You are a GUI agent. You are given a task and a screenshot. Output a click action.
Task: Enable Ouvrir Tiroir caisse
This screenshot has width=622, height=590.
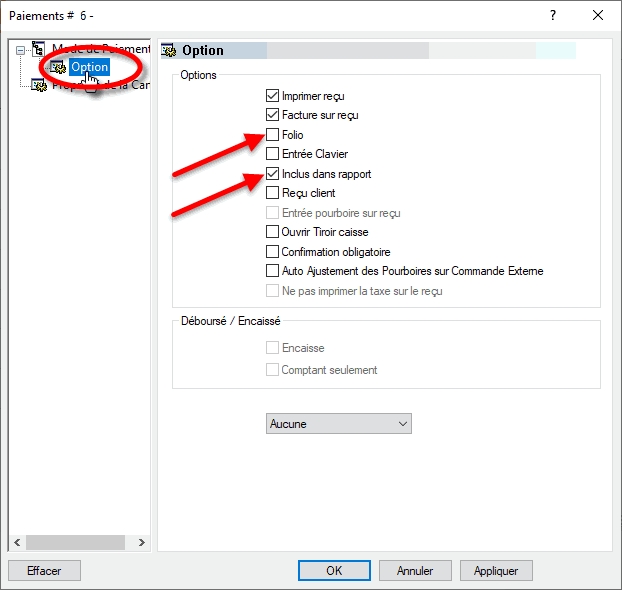click(x=272, y=232)
